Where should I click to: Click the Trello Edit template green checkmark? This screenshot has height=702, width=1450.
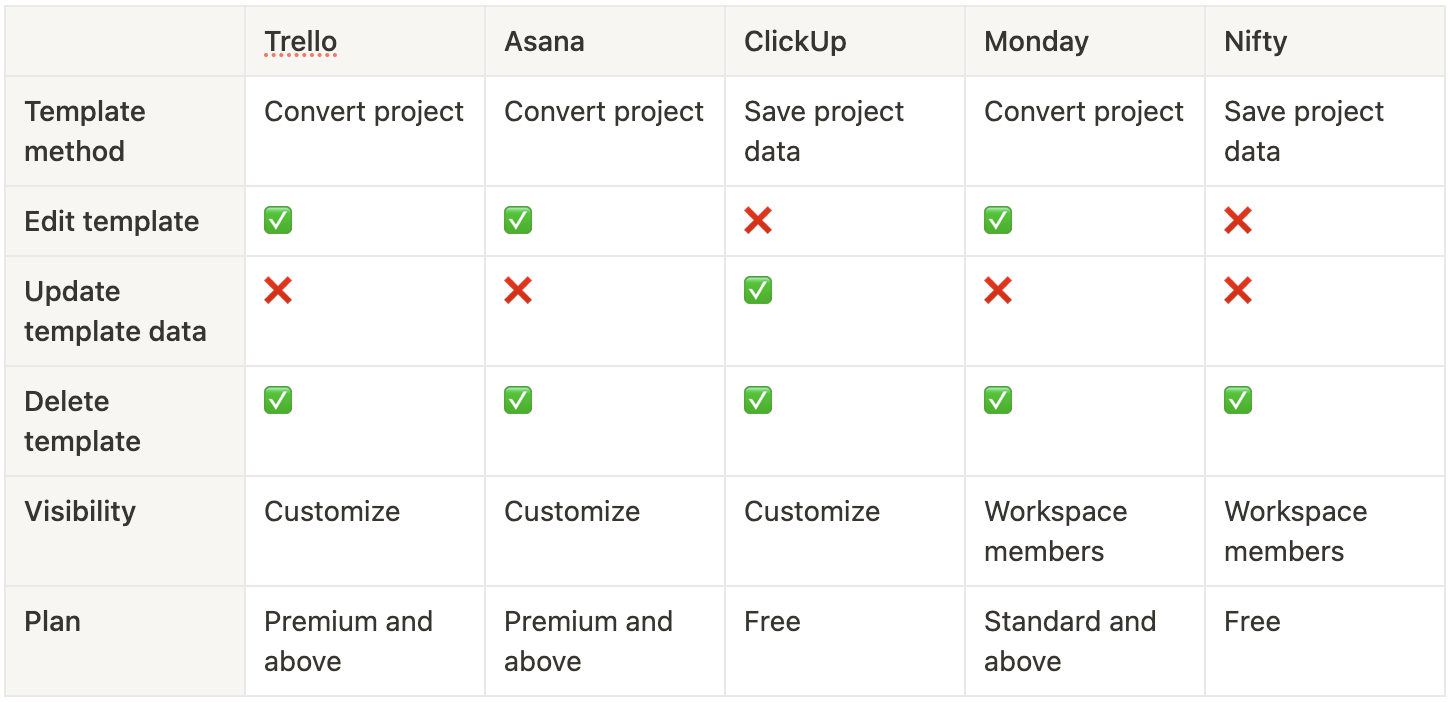point(278,220)
